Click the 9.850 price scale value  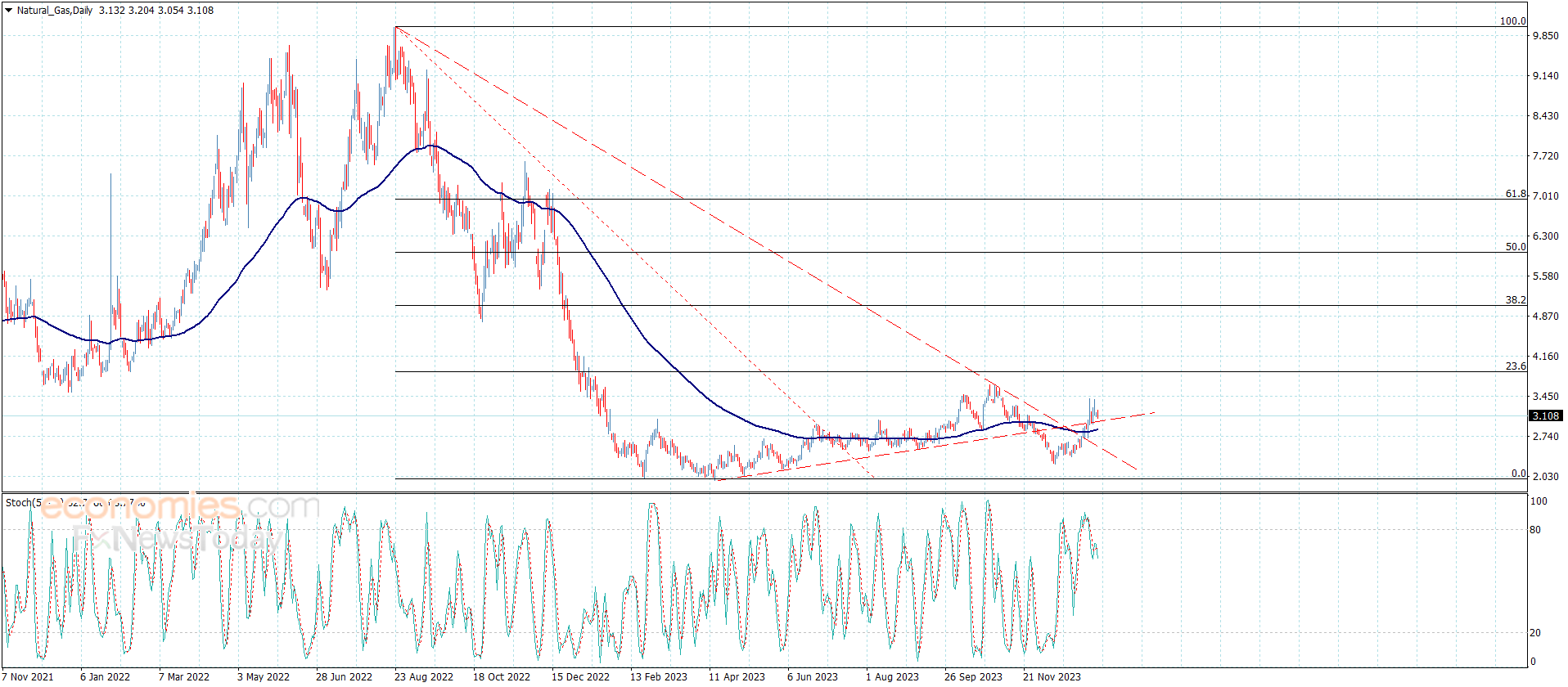click(1545, 36)
